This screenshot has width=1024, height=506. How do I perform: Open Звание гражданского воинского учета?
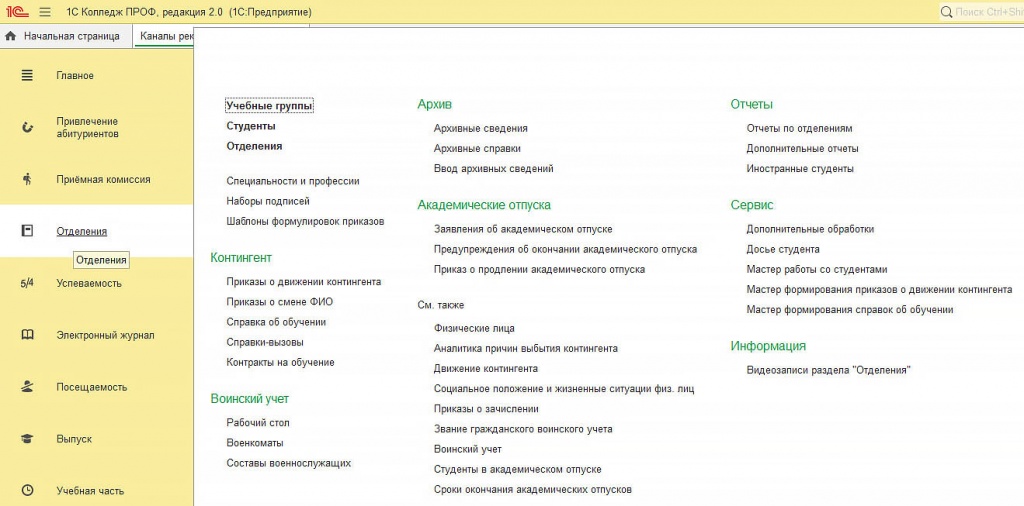tap(522, 430)
